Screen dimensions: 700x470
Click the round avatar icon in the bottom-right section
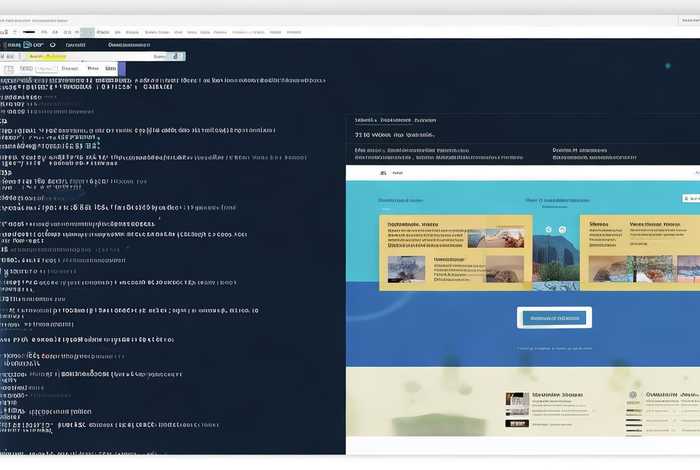[x=632, y=395]
